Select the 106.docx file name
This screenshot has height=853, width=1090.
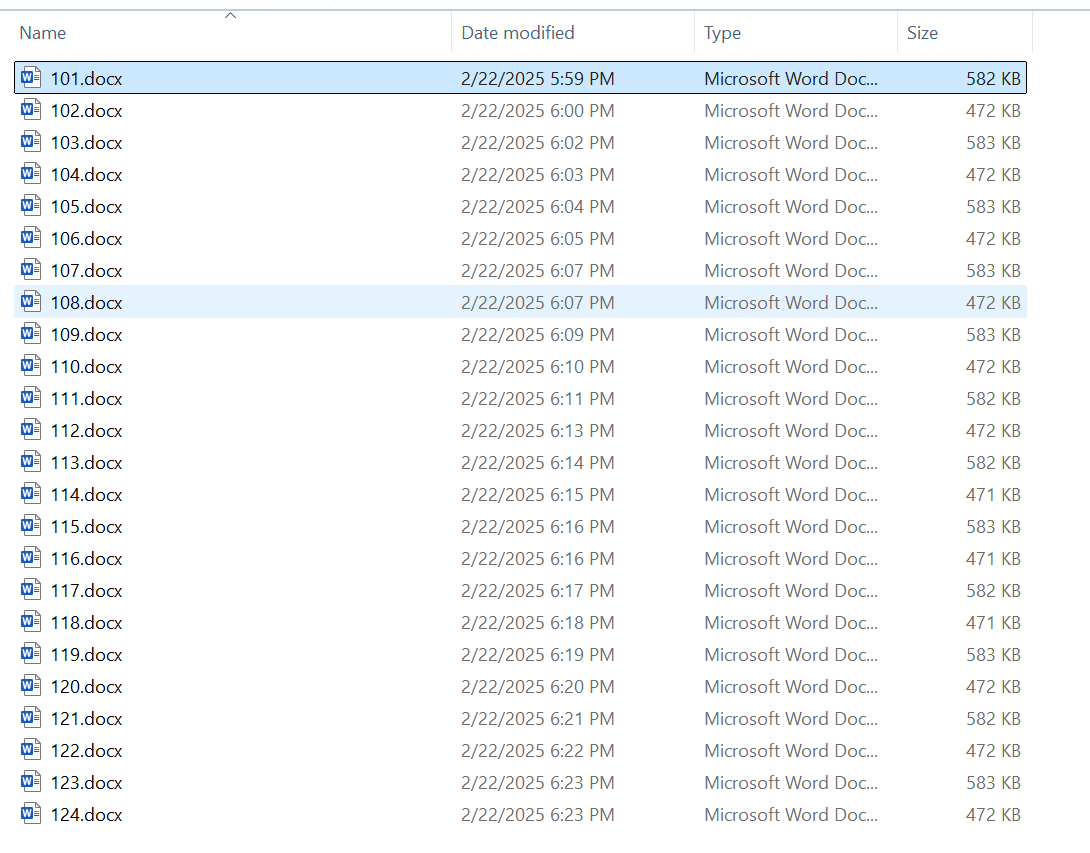point(86,238)
